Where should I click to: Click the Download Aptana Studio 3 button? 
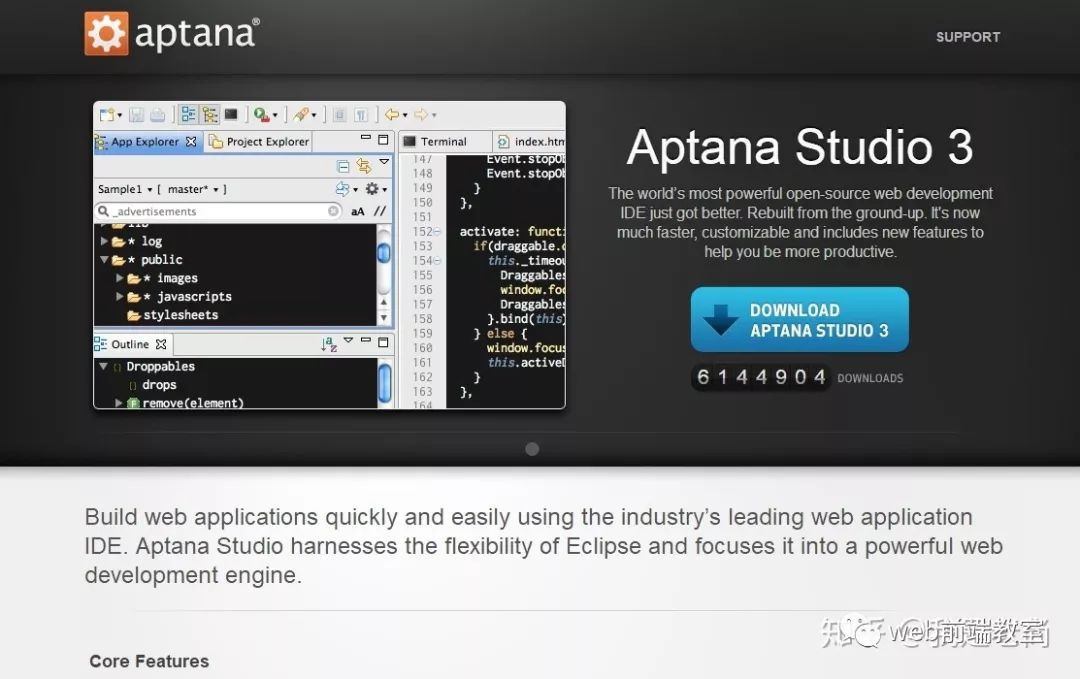point(800,320)
